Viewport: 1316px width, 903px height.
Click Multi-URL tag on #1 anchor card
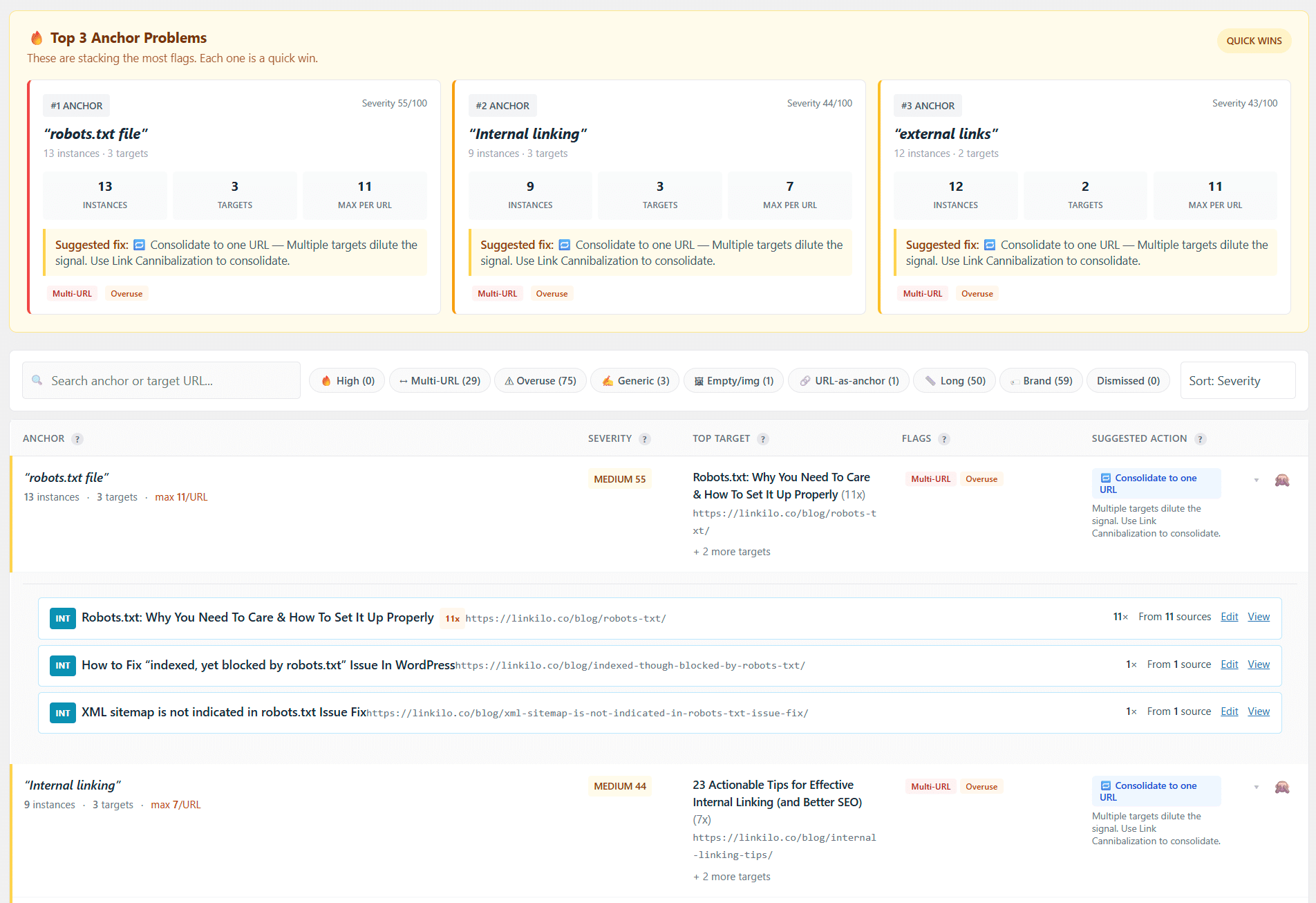72,294
